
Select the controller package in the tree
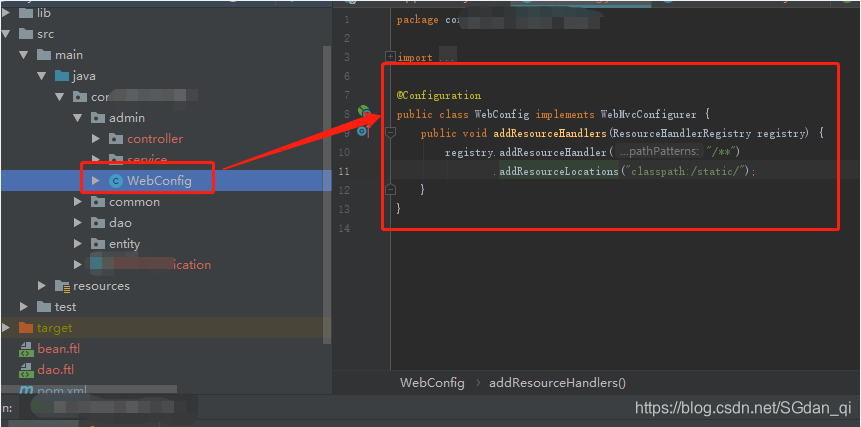[155, 138]
